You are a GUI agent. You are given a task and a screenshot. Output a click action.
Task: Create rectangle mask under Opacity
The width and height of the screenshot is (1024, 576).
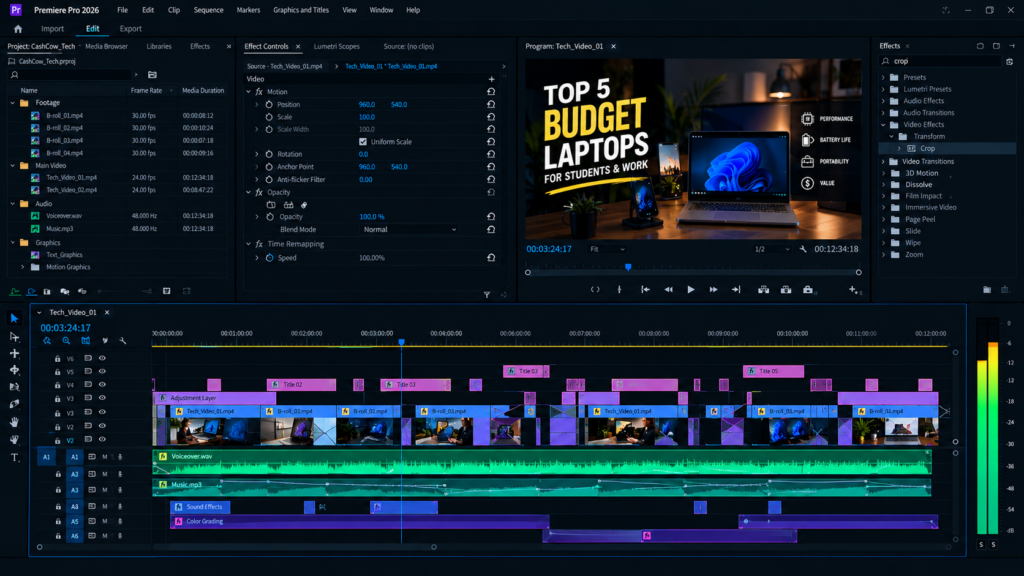pyautogui.click(x=288, y=204)
